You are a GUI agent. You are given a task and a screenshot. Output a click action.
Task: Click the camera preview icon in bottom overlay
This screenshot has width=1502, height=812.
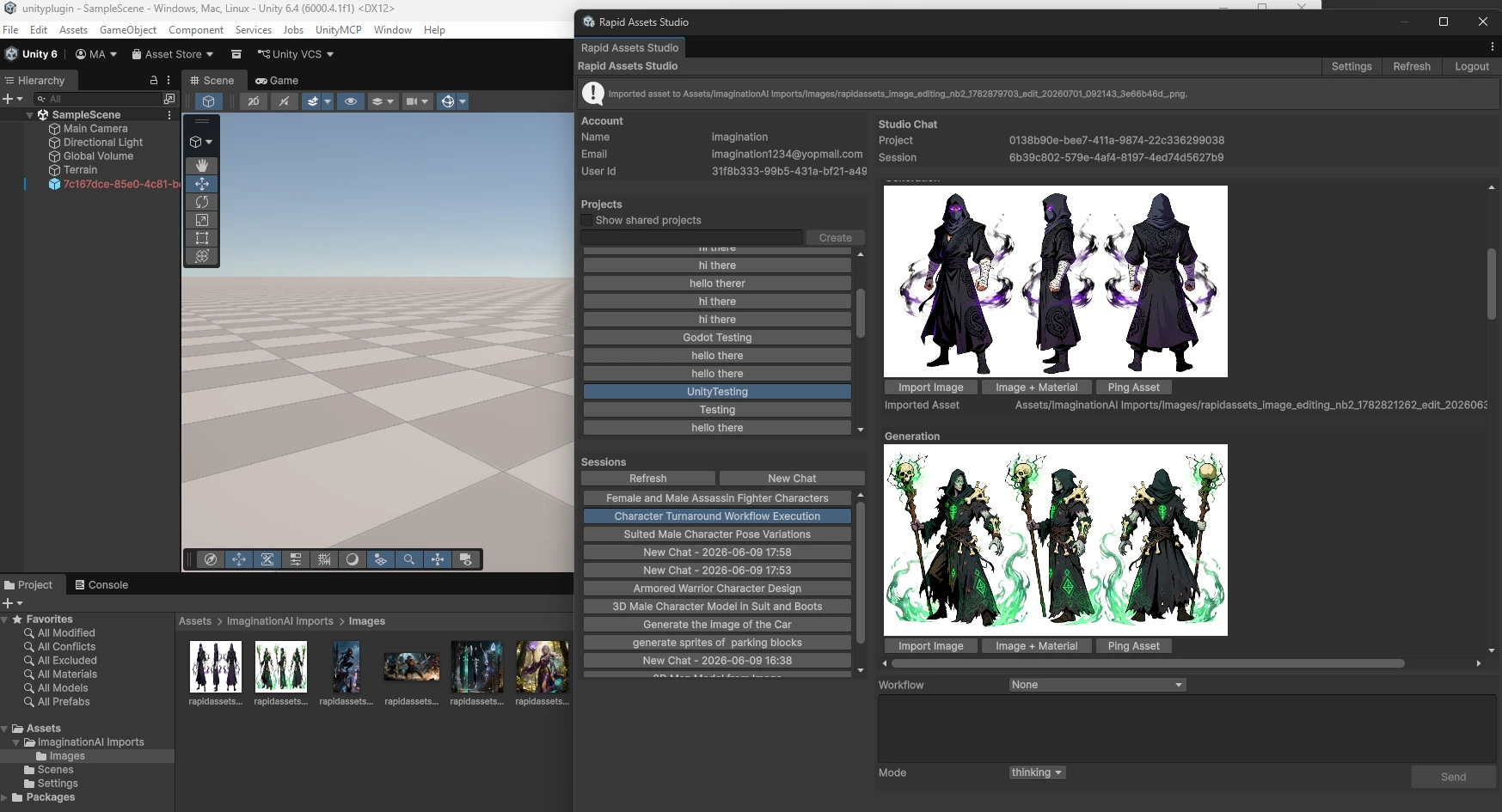pos(466,559)
